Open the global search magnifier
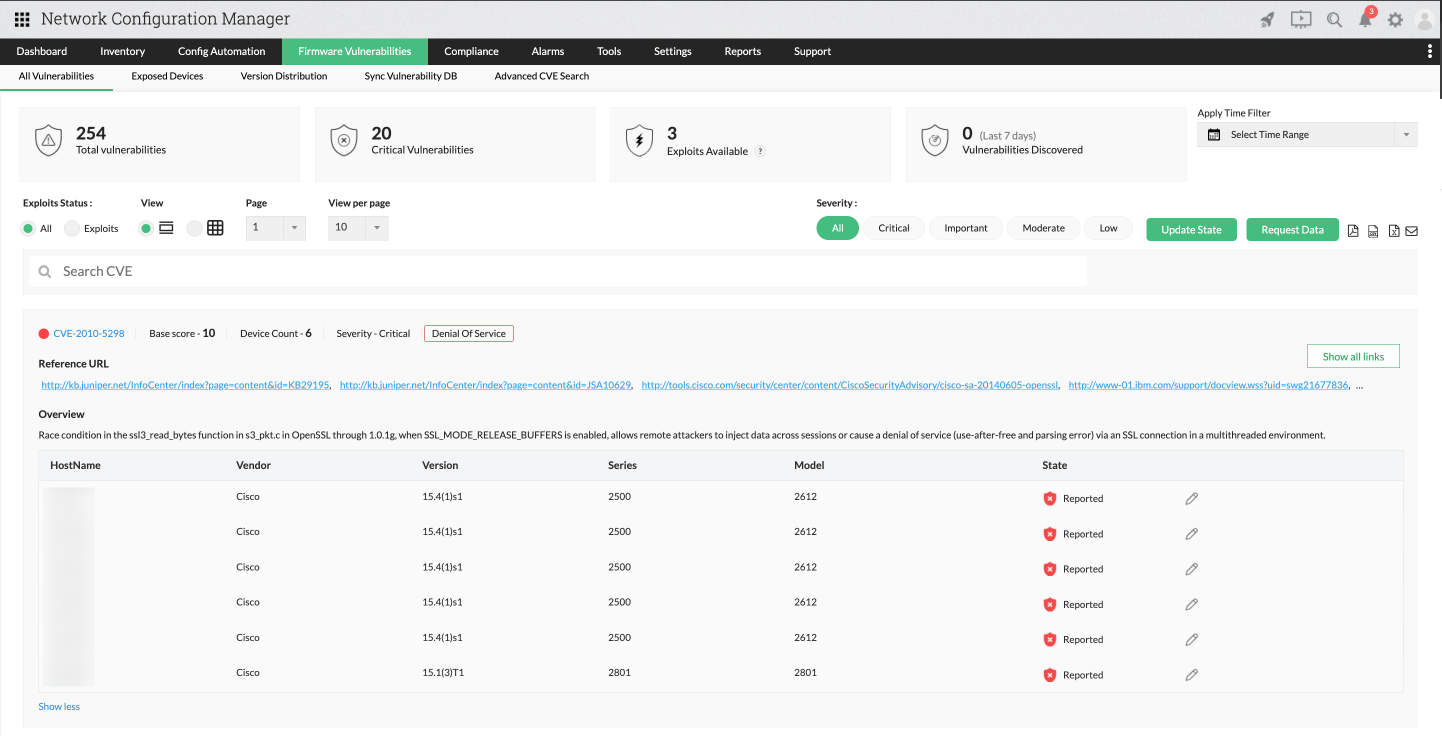The width and height of the screenshot is (1442, 736). point(1334,18)
